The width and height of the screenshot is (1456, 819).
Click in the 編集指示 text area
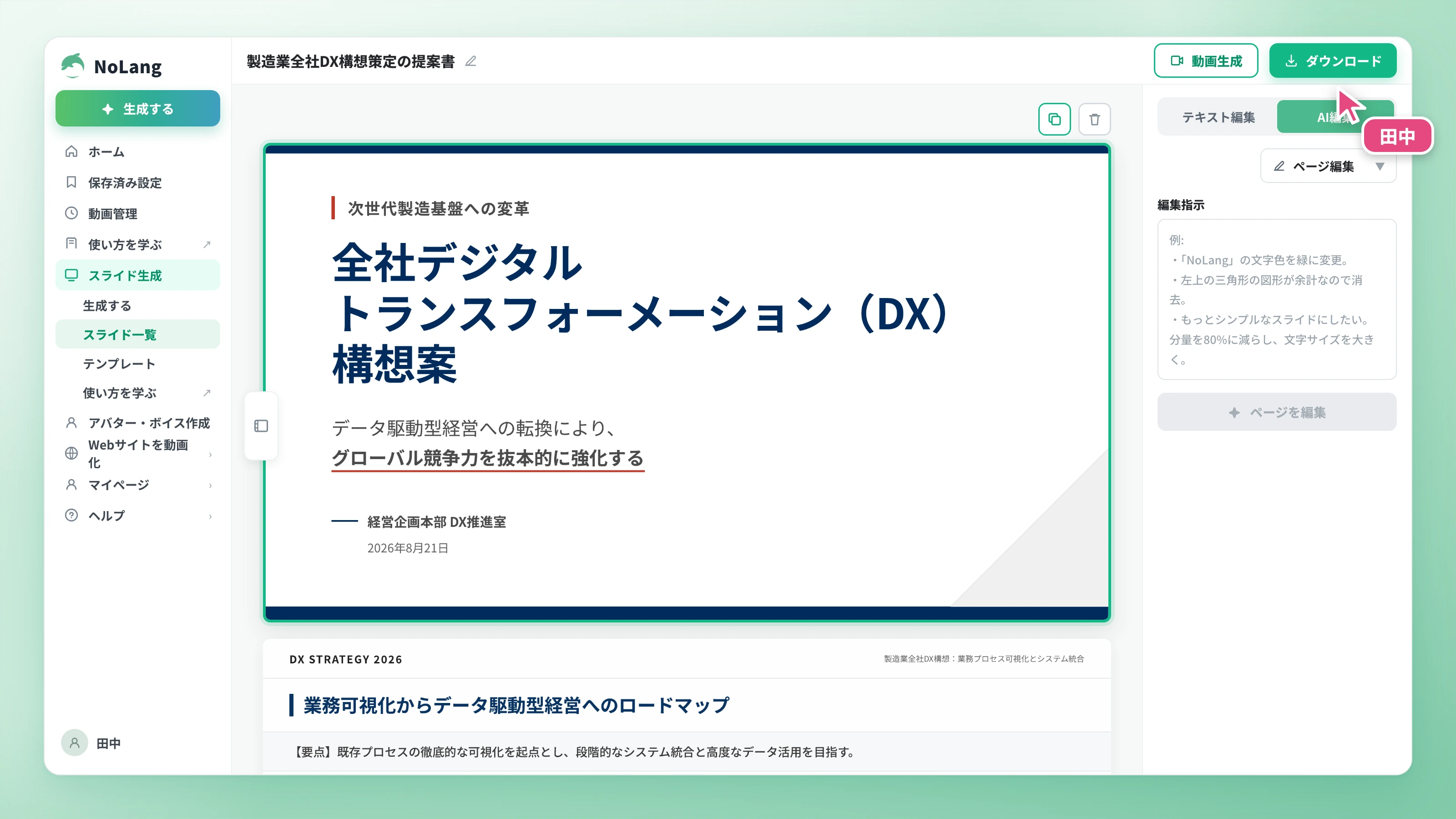coord(1277,299)
